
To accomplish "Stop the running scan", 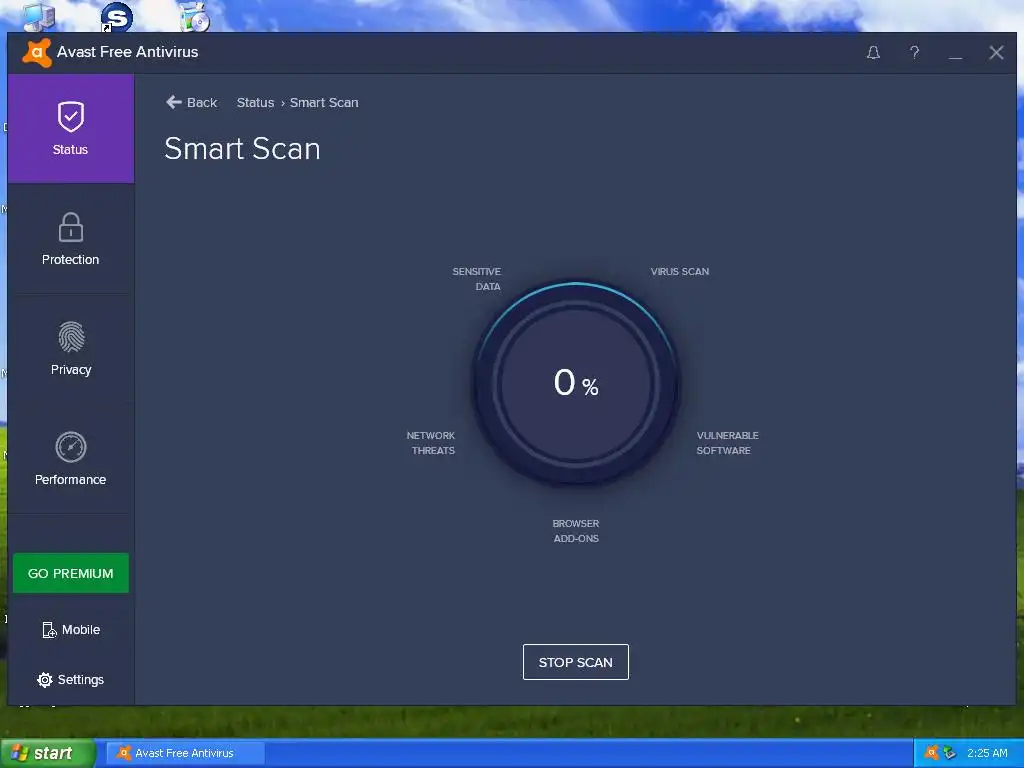I will point(575,662).
